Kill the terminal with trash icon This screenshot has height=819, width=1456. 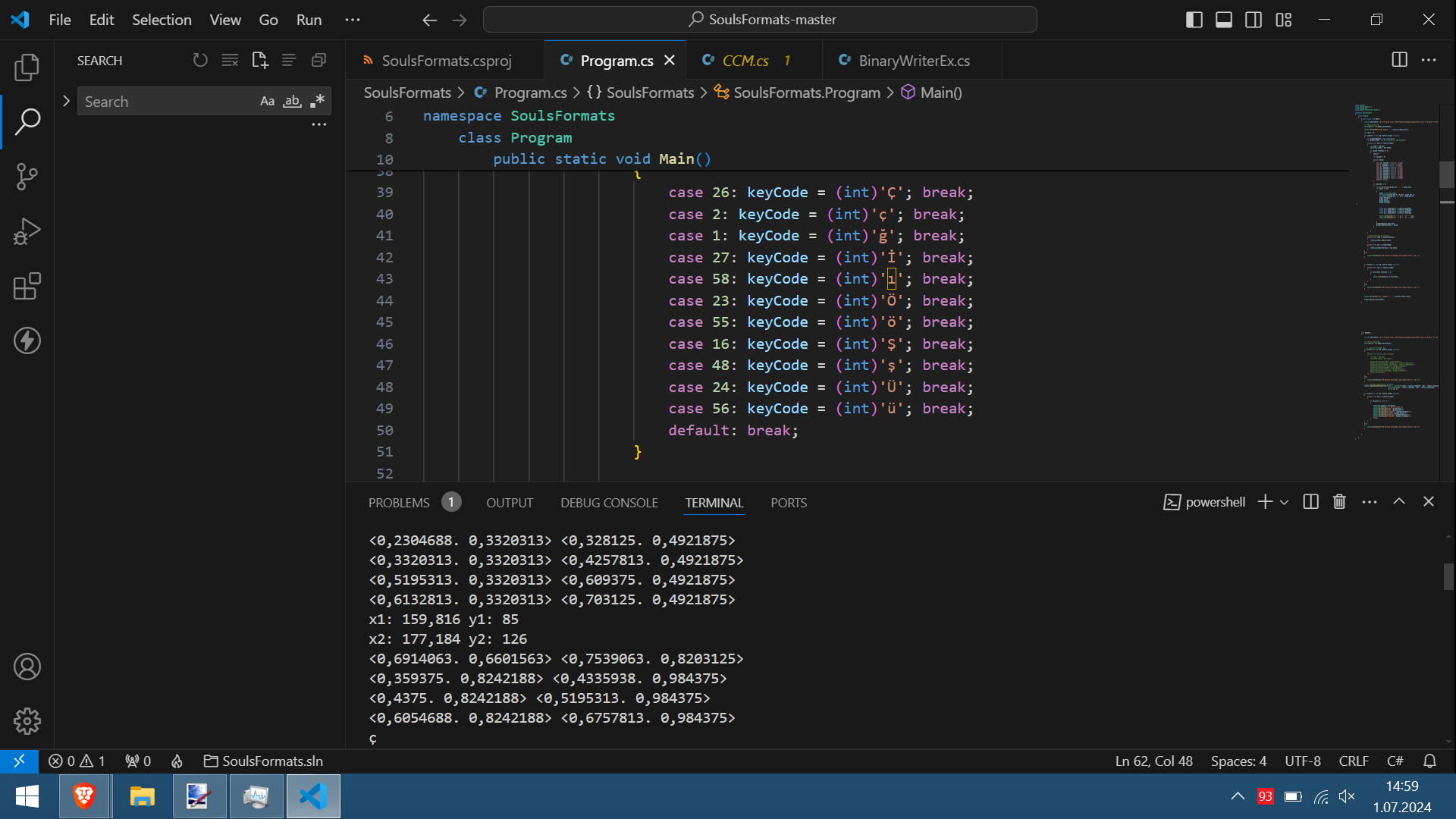pyautogui.click(x=1339, y=502)
